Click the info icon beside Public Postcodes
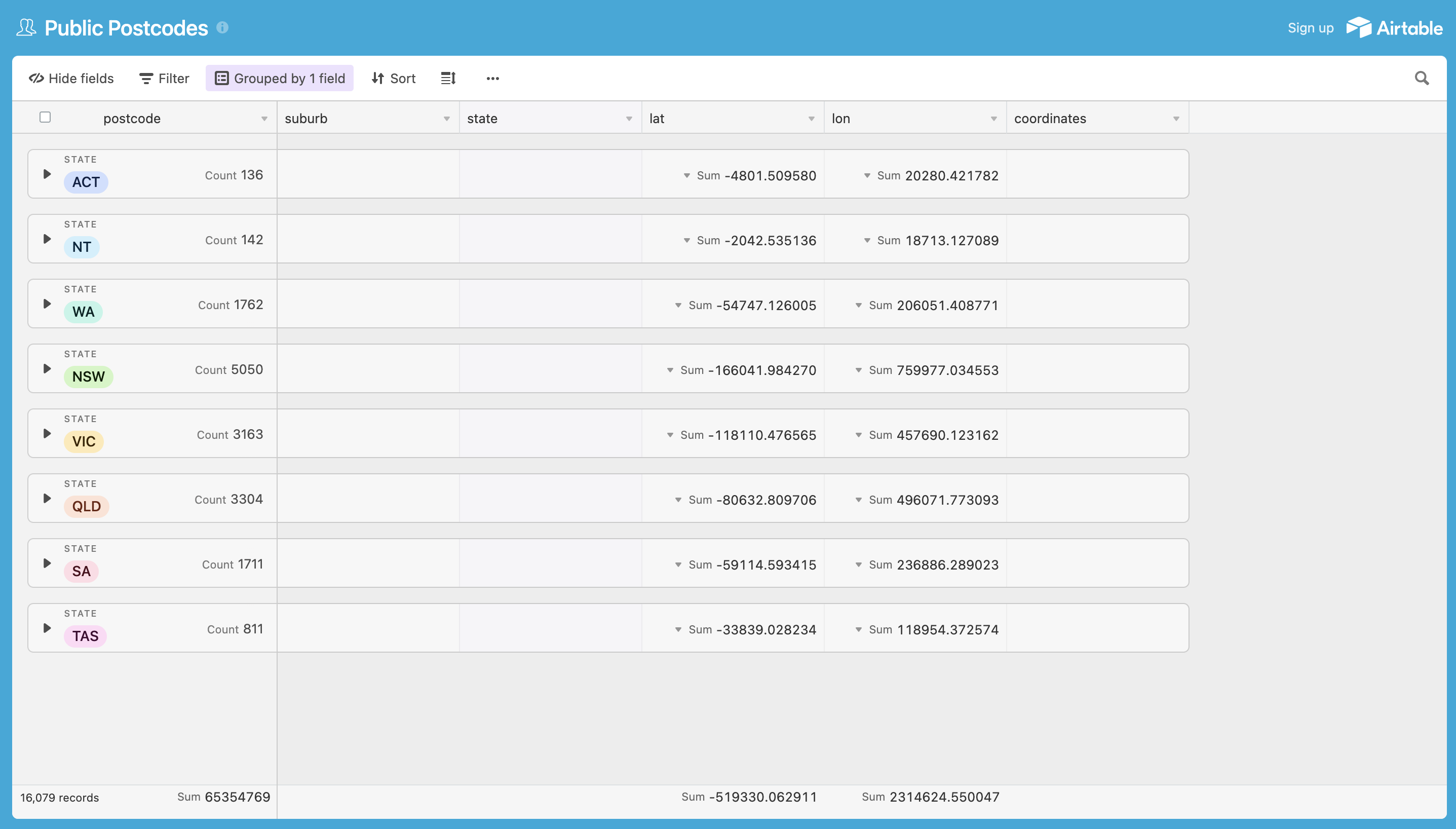1456x829 pixels. click(222, 27)
